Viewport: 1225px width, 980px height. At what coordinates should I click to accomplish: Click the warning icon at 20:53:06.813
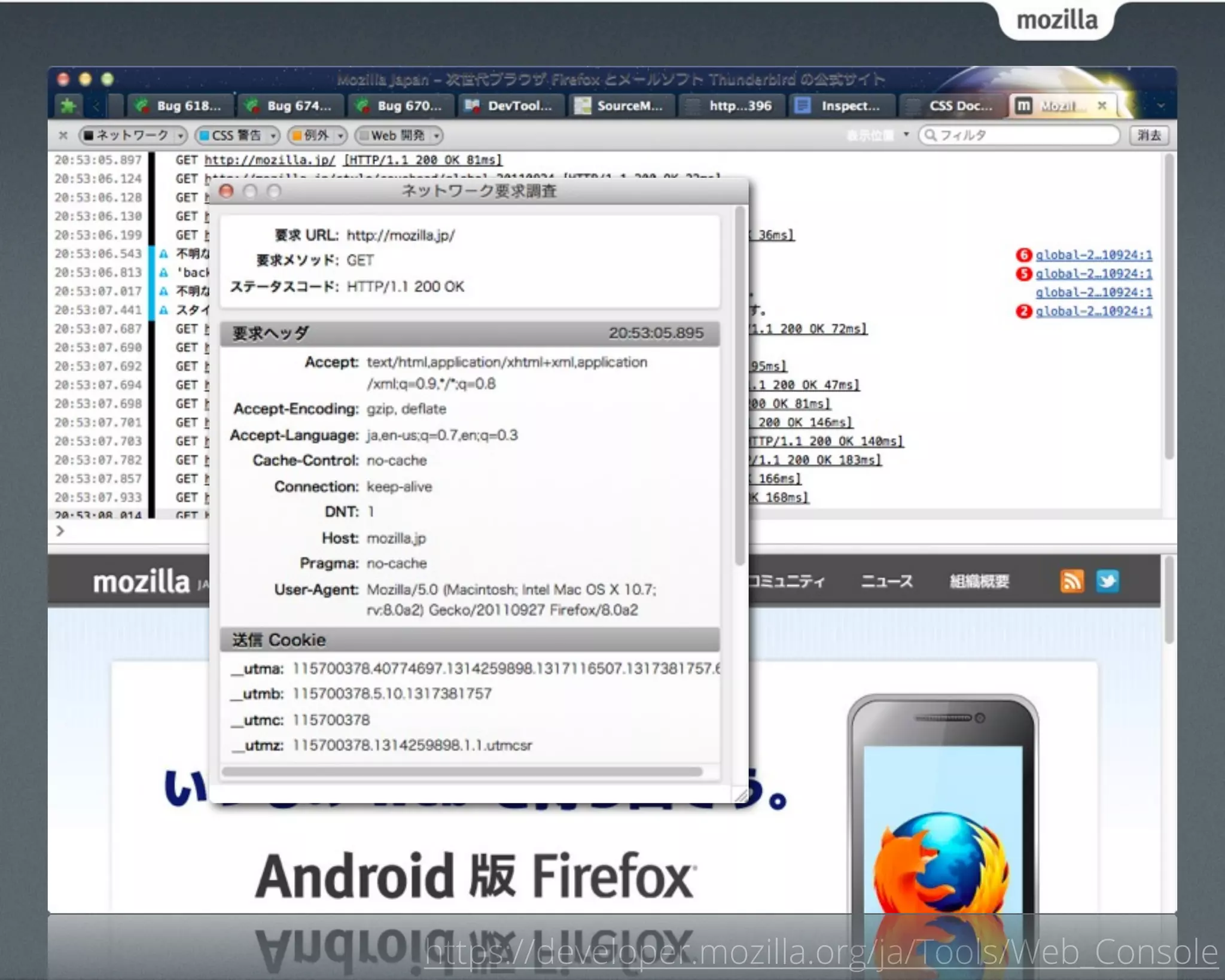[x=163, y=272]
